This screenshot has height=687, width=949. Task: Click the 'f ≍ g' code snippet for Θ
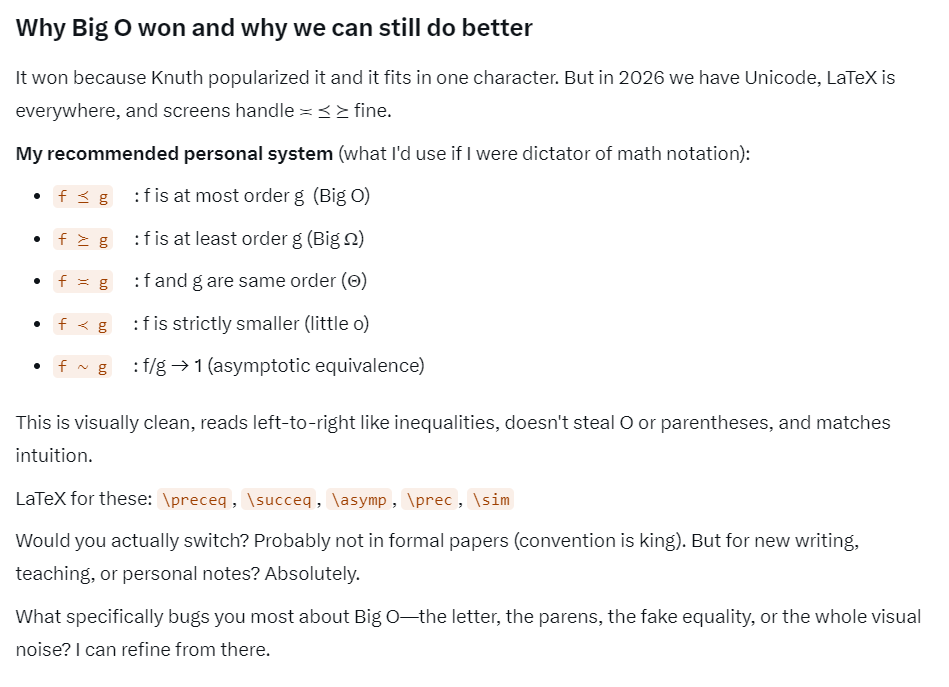click(x=83, y=282)
